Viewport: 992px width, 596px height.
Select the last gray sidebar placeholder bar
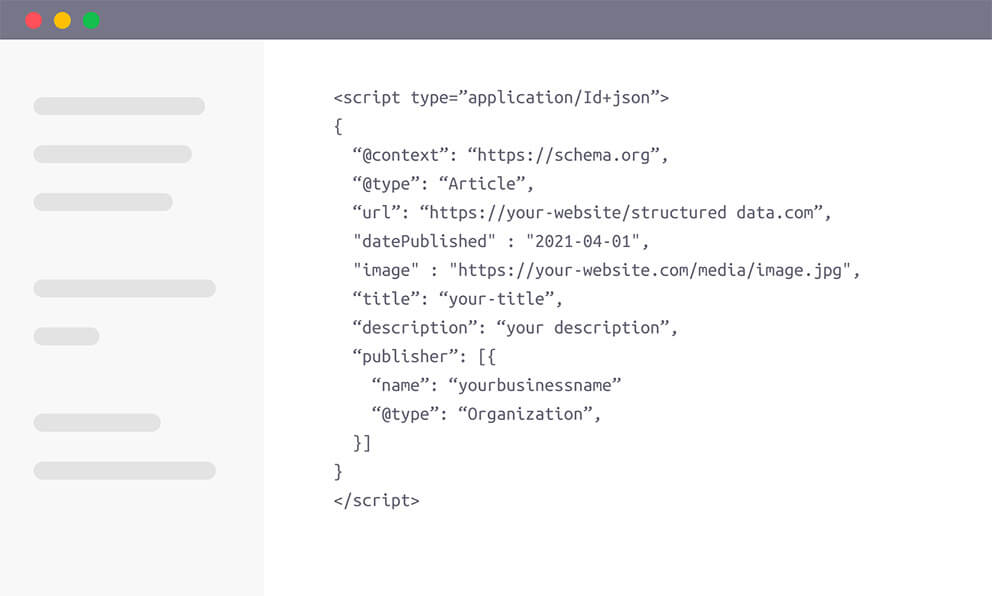tap(125, 471)
